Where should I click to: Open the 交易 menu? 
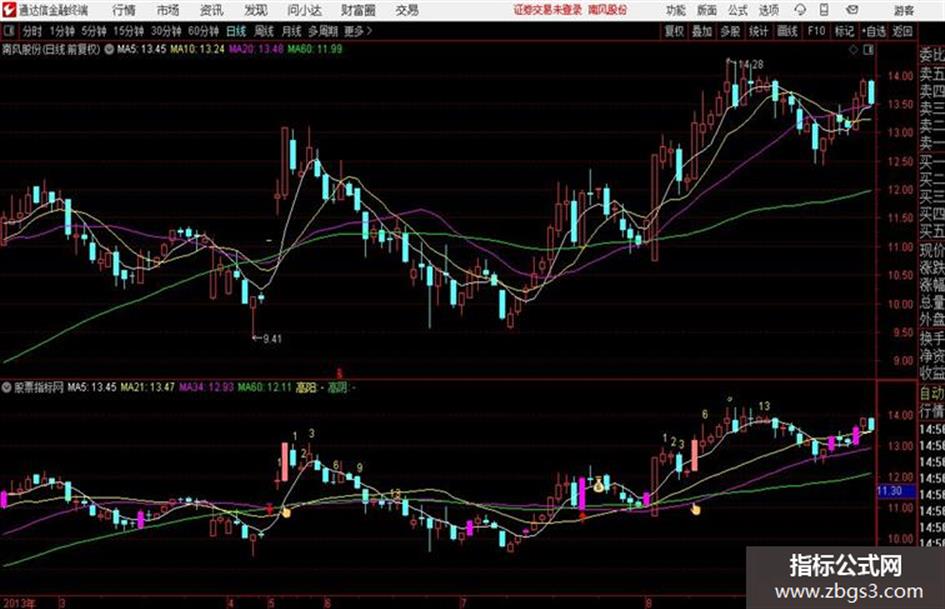pos(407,10)
